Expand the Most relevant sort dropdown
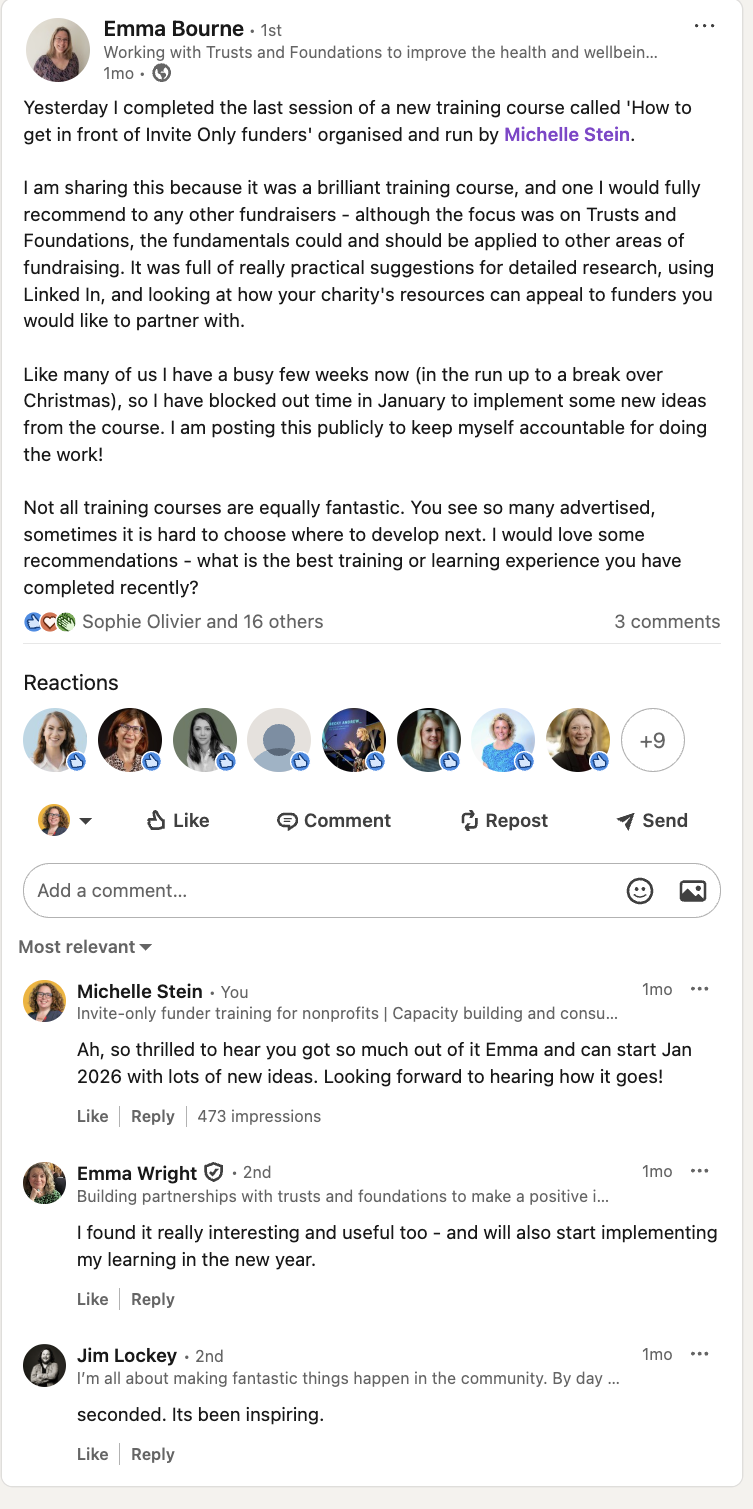 coord(85,947)
